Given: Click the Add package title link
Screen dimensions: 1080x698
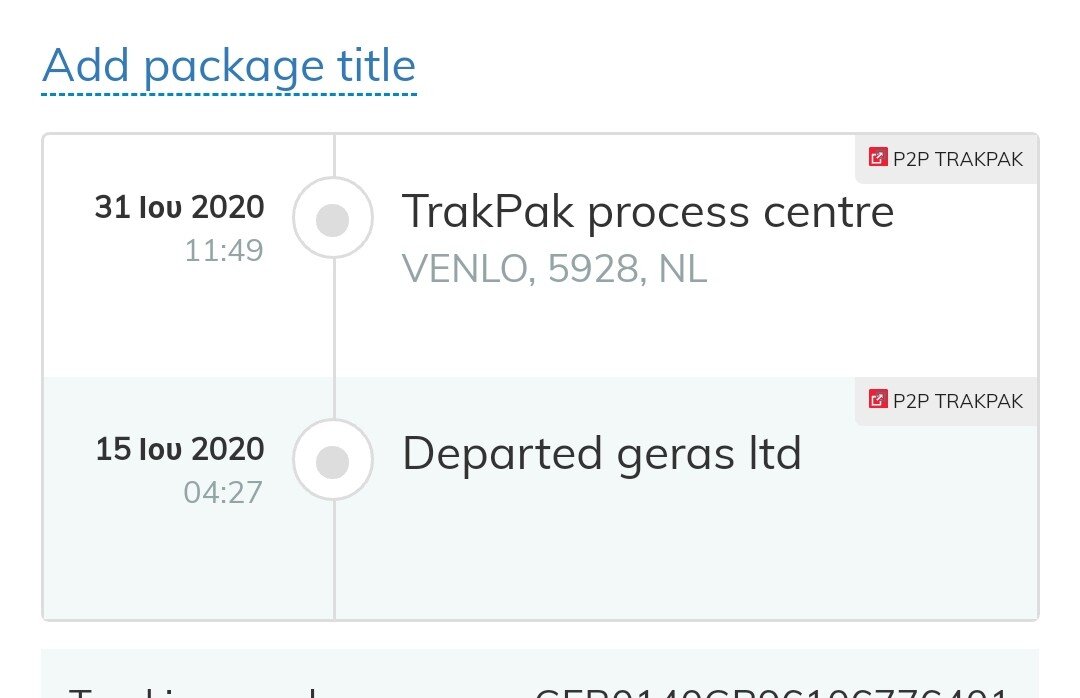Looking at the screenshot, I should tap(229, 68).
